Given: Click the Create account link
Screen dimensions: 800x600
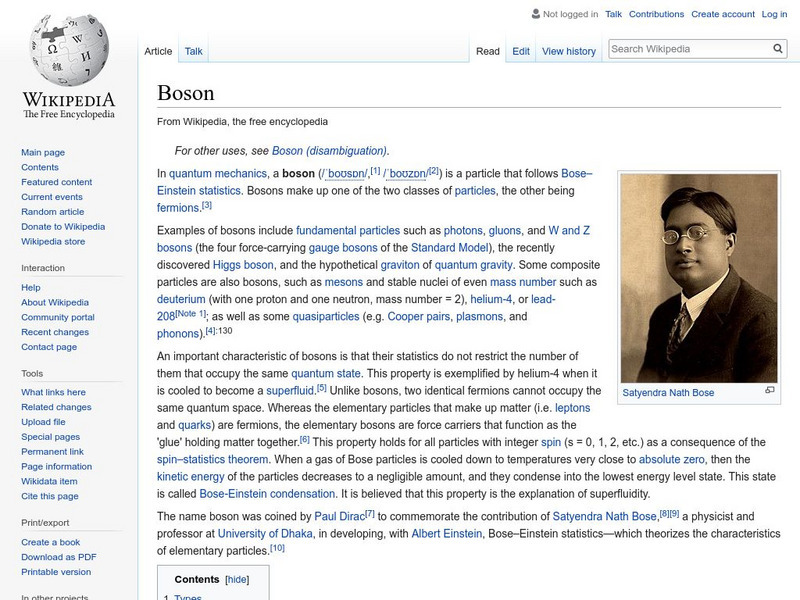Looking at the screenshot, I should pyautogui.click(x=723, y=15).
